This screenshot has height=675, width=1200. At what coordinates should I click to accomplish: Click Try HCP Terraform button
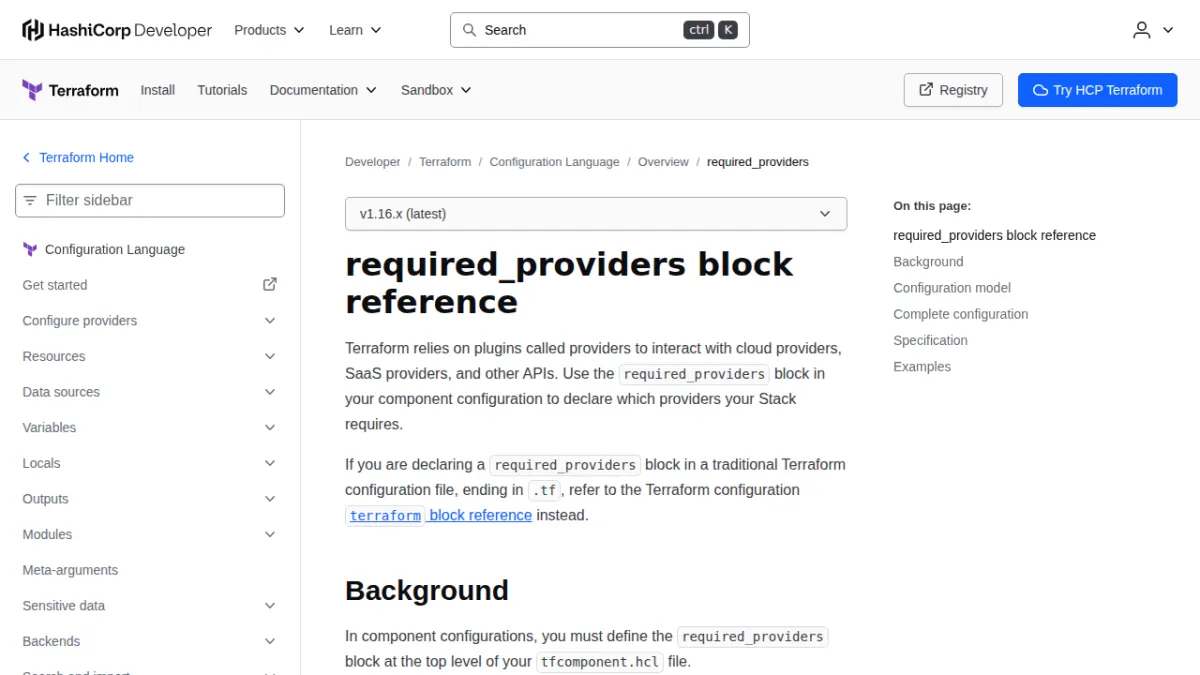tap(1098, 90)
